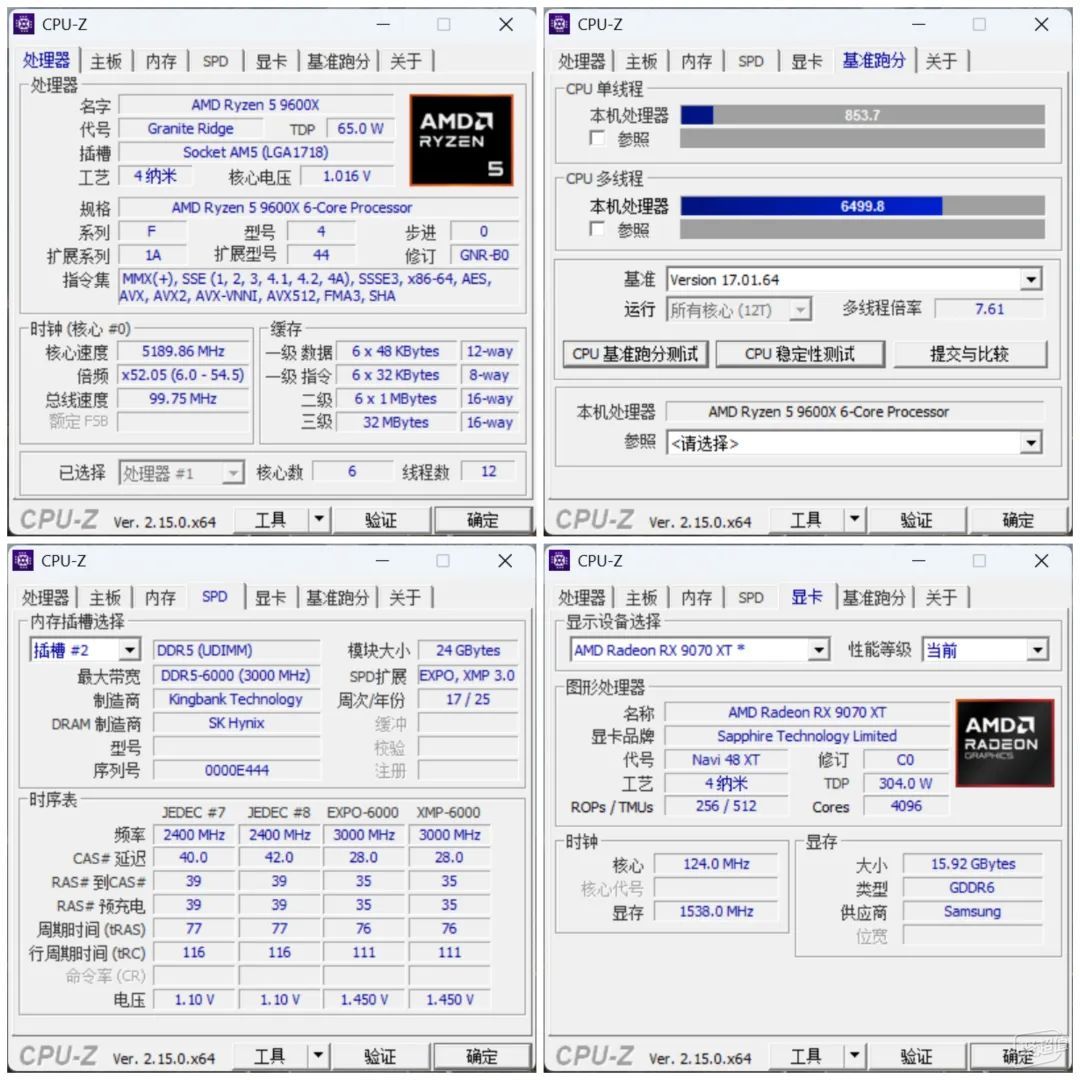This screenshot has width=1080, height=1080.
Task: Switch to 内存 tab in the graphics-tab window
Action: click(x=696, y=598)
